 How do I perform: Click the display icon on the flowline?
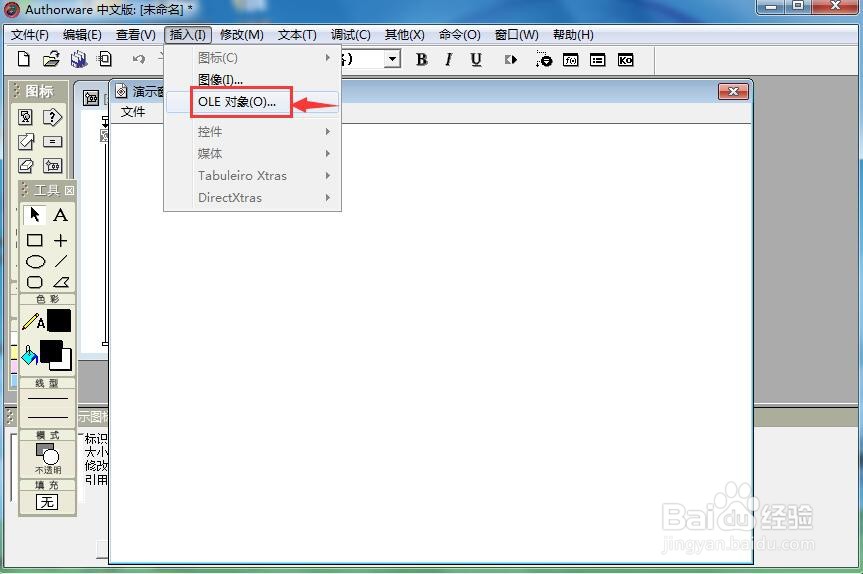point(104,135)
